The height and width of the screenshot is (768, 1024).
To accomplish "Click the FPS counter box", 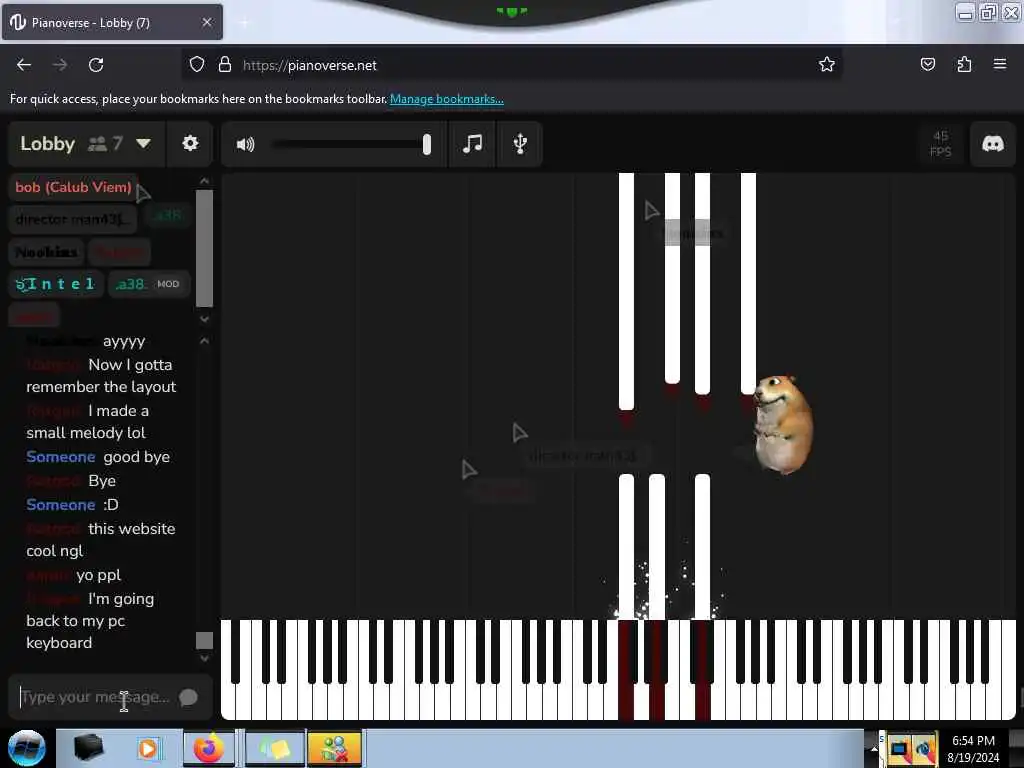I will coord(940,144).
